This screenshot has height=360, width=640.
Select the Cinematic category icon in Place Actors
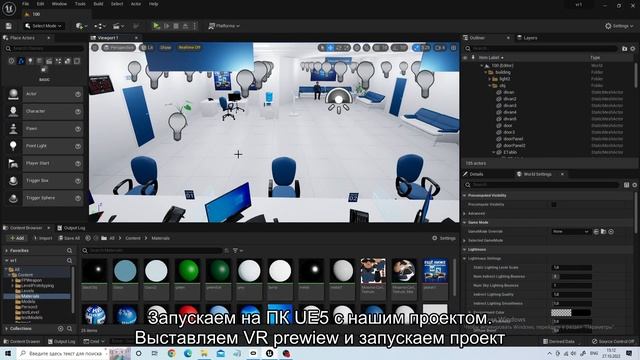click(49, 61)
